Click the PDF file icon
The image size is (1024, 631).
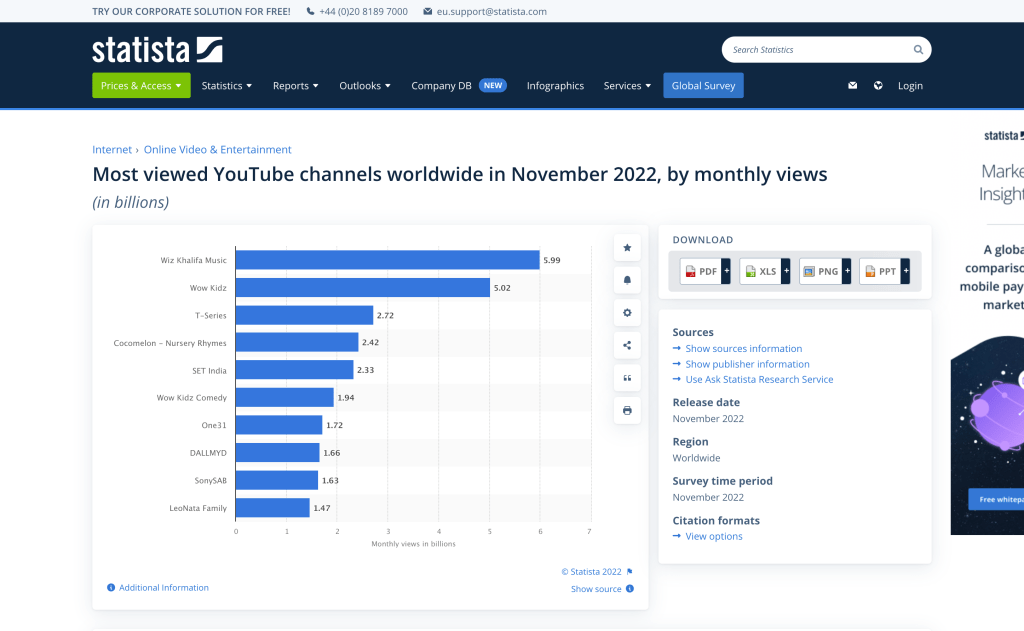pos(690,272)
